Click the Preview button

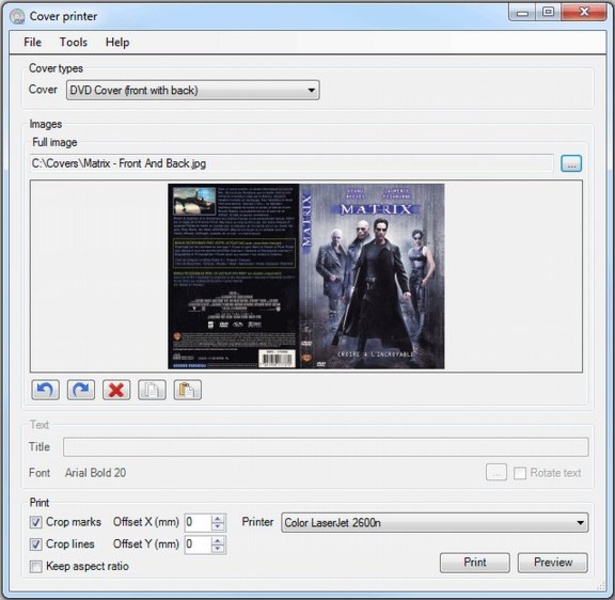[x=552, y=562]
